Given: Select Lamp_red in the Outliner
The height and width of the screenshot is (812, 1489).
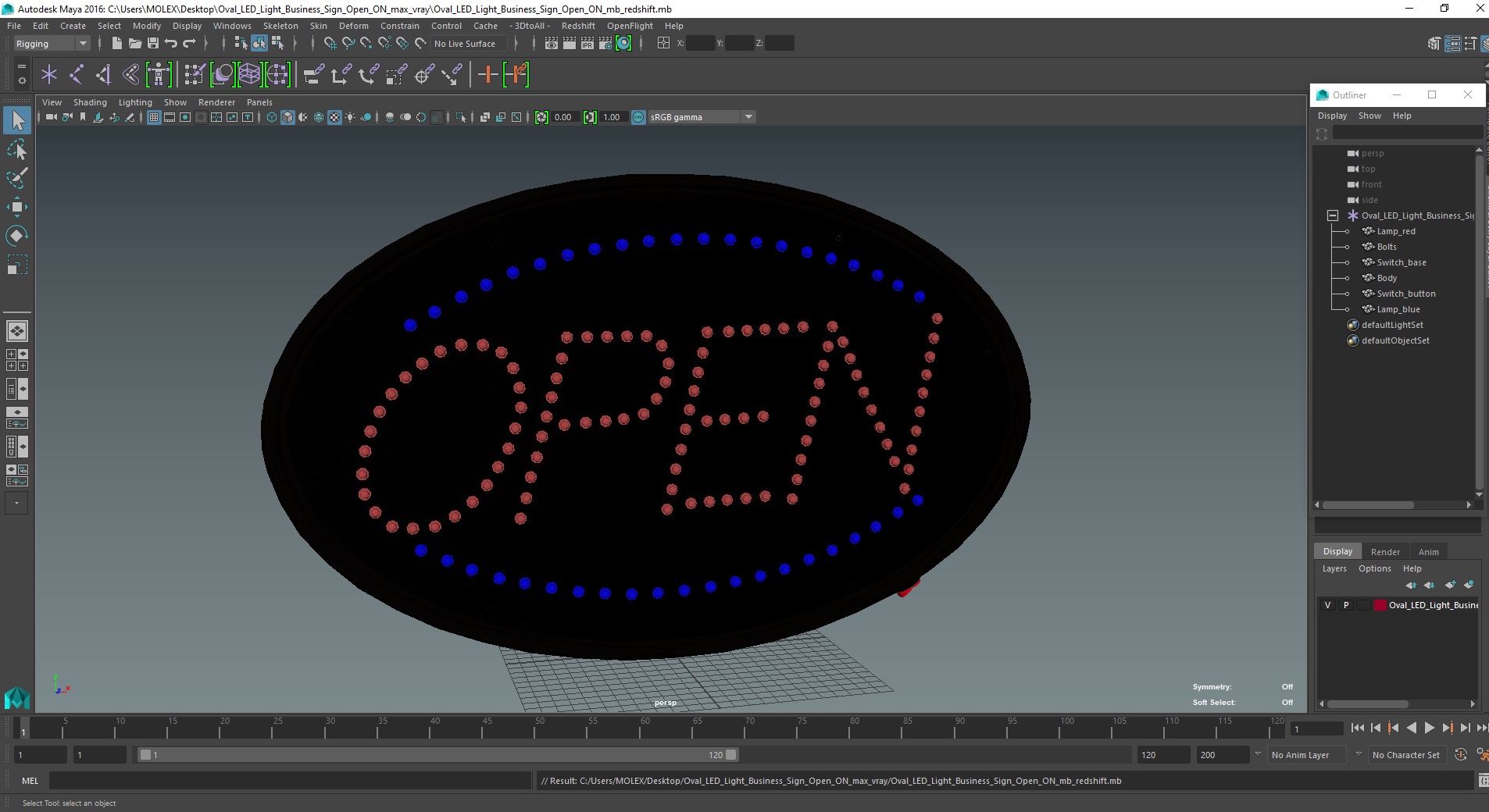Looking at the screenshot, I should pyautogui.click(x=1395, y=231).
